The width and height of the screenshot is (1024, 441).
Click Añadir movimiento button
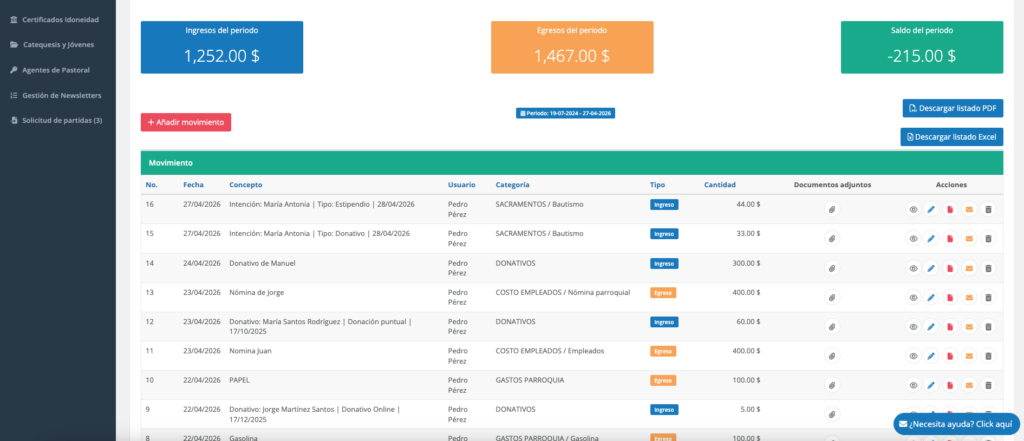186,122
